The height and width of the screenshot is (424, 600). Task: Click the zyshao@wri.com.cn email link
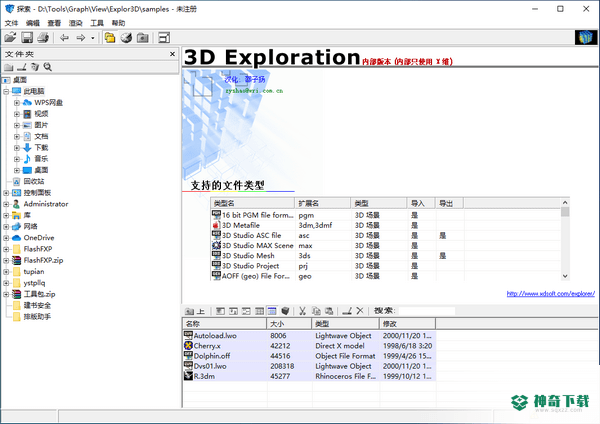pos(254,91)
